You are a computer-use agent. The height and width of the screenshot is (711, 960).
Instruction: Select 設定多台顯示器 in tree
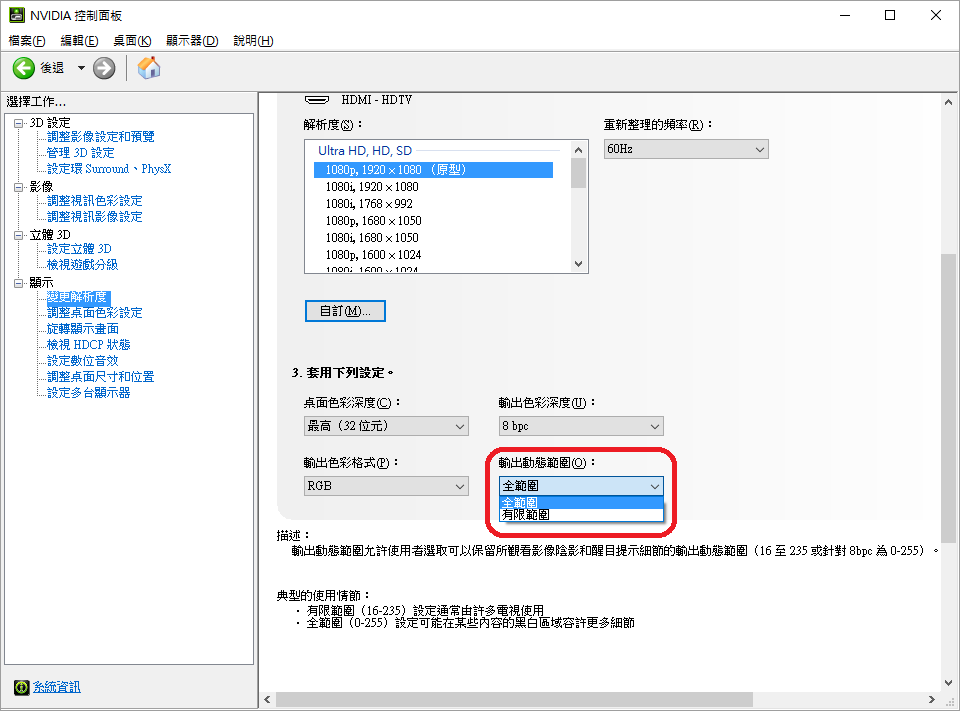(x=89, y=393)
